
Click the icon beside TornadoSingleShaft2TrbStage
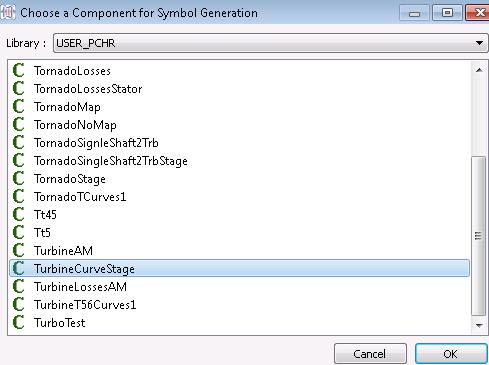(18, 161)
